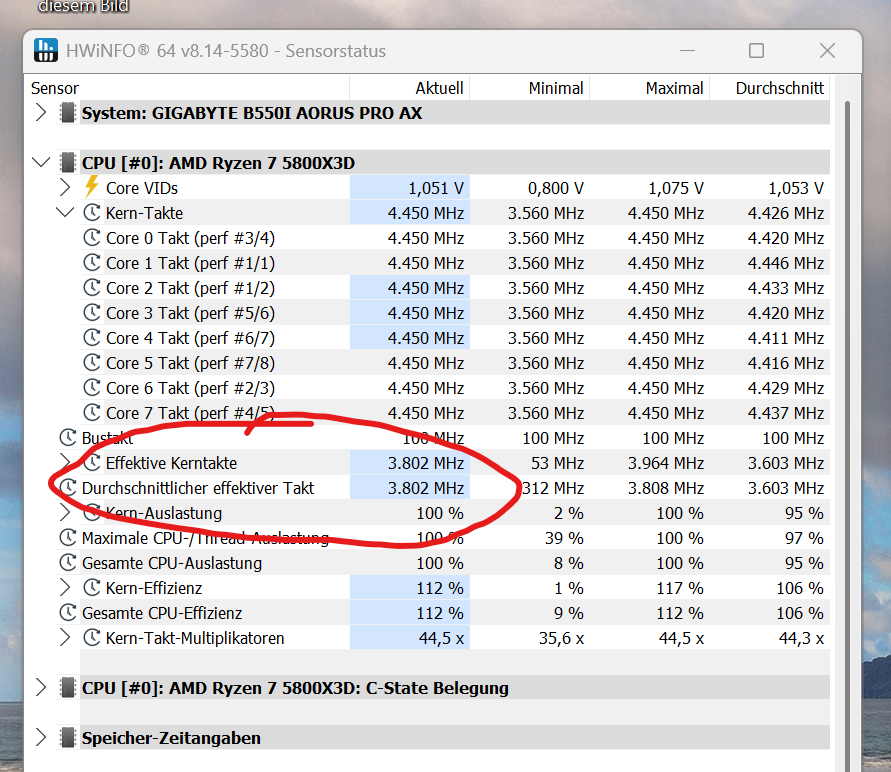Click the clock icon for Core 7 Takt
The width and height of the screenshot is (891, 772).
91,412
